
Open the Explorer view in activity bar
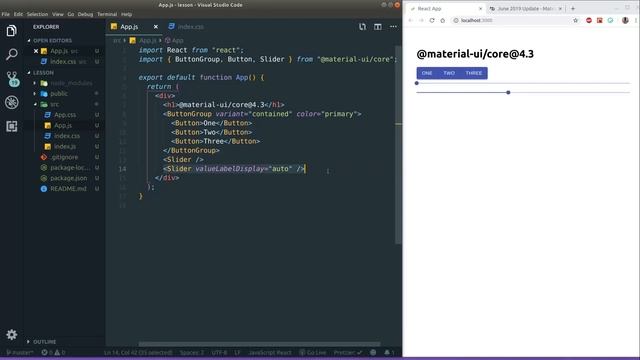click(x=11, y=31)
